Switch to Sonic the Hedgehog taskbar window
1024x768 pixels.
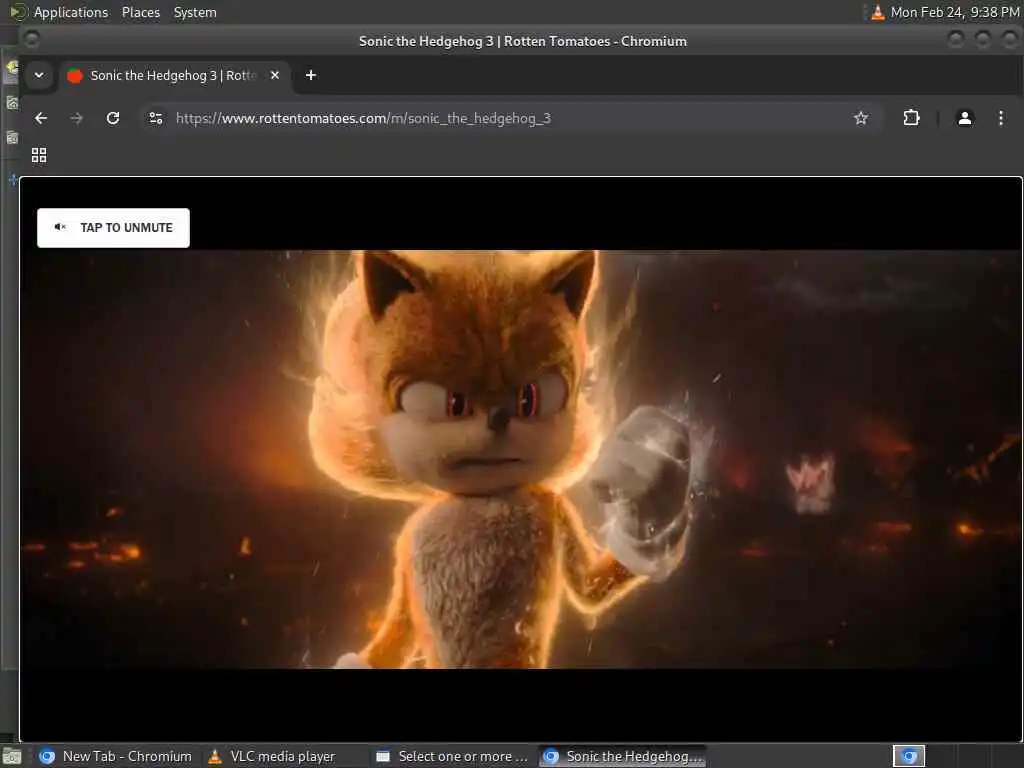tap(623, 756)
